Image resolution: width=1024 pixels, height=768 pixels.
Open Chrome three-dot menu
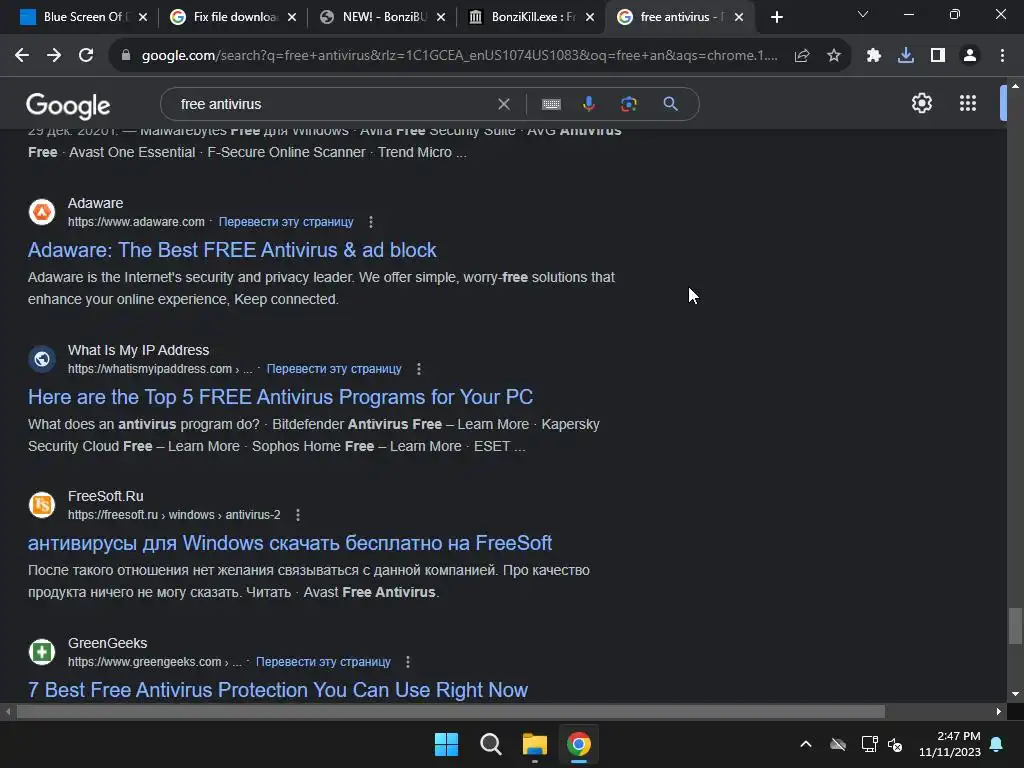(1002, 56)
